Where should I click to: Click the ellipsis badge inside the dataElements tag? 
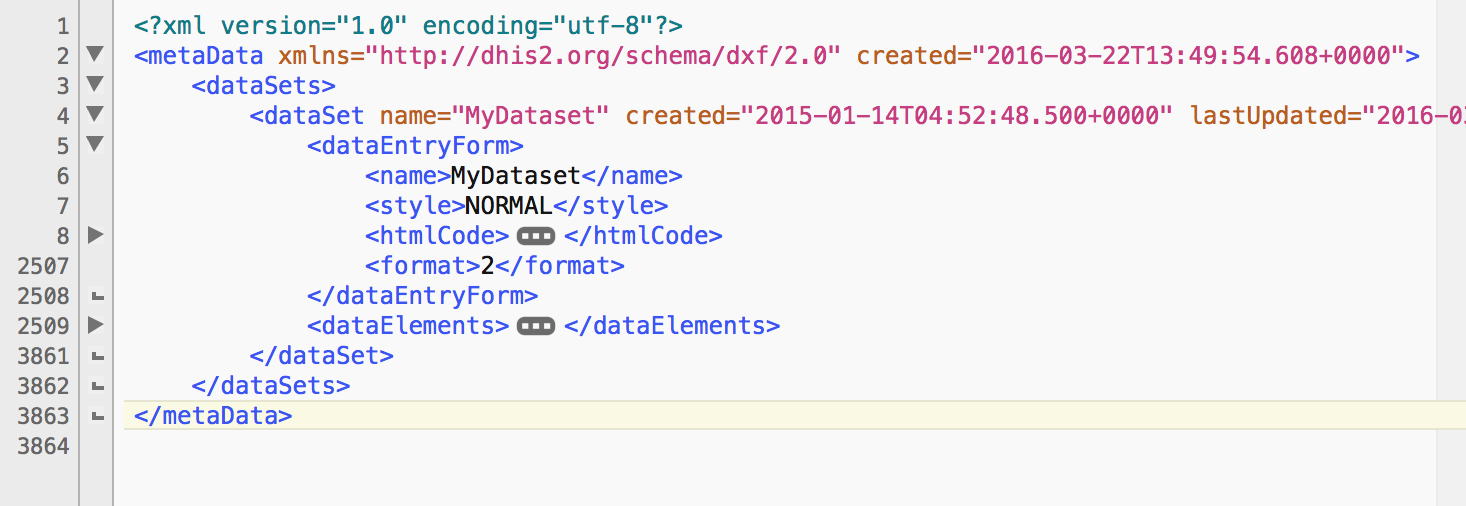point(535,326)
